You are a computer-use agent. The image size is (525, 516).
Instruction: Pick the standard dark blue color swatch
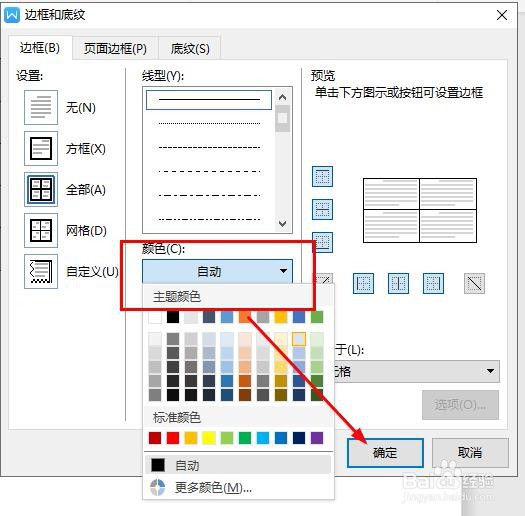pos(299,438)
